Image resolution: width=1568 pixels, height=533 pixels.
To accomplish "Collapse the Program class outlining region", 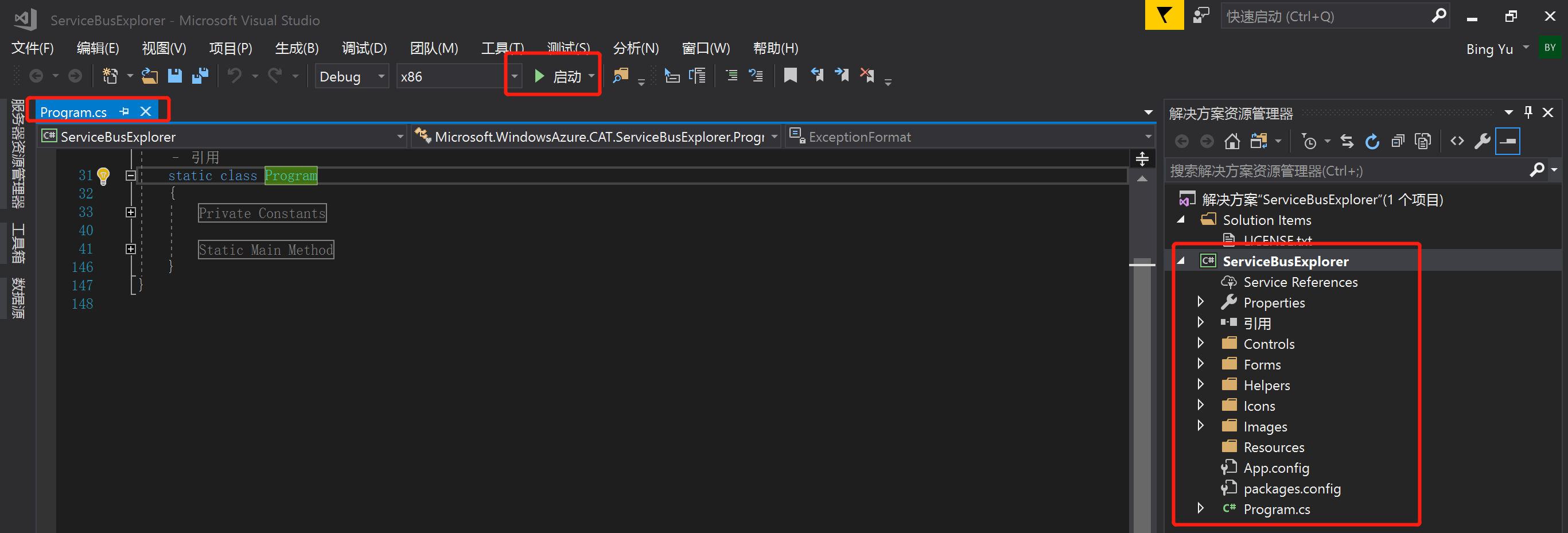I will click(130, 176).
